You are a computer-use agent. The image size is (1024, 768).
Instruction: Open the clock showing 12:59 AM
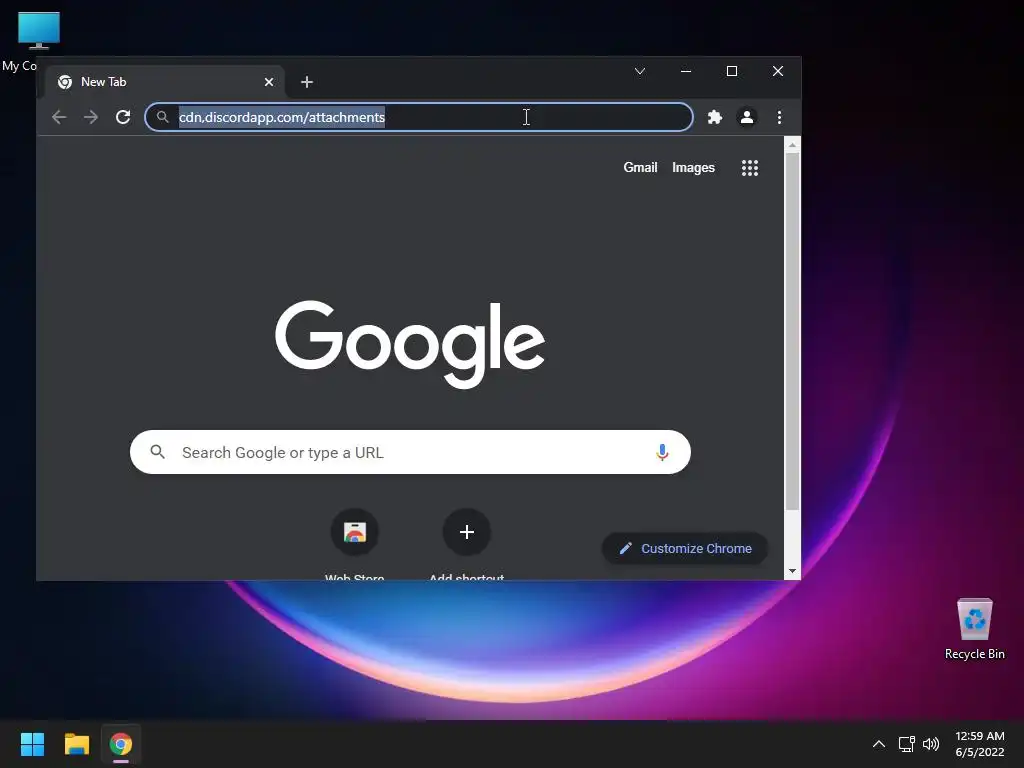(980, 744)
